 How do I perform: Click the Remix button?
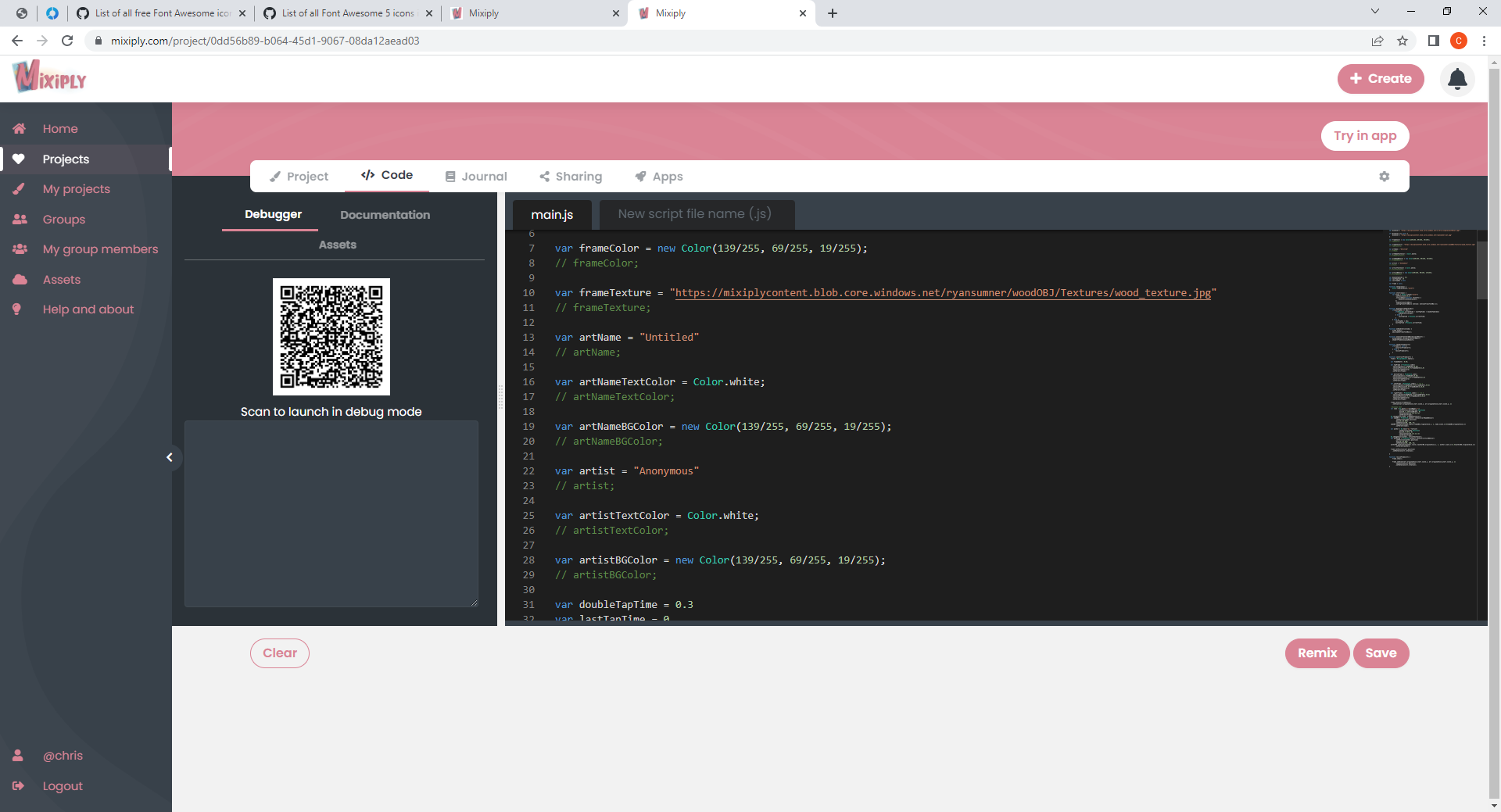click(x=1317, y=653)
